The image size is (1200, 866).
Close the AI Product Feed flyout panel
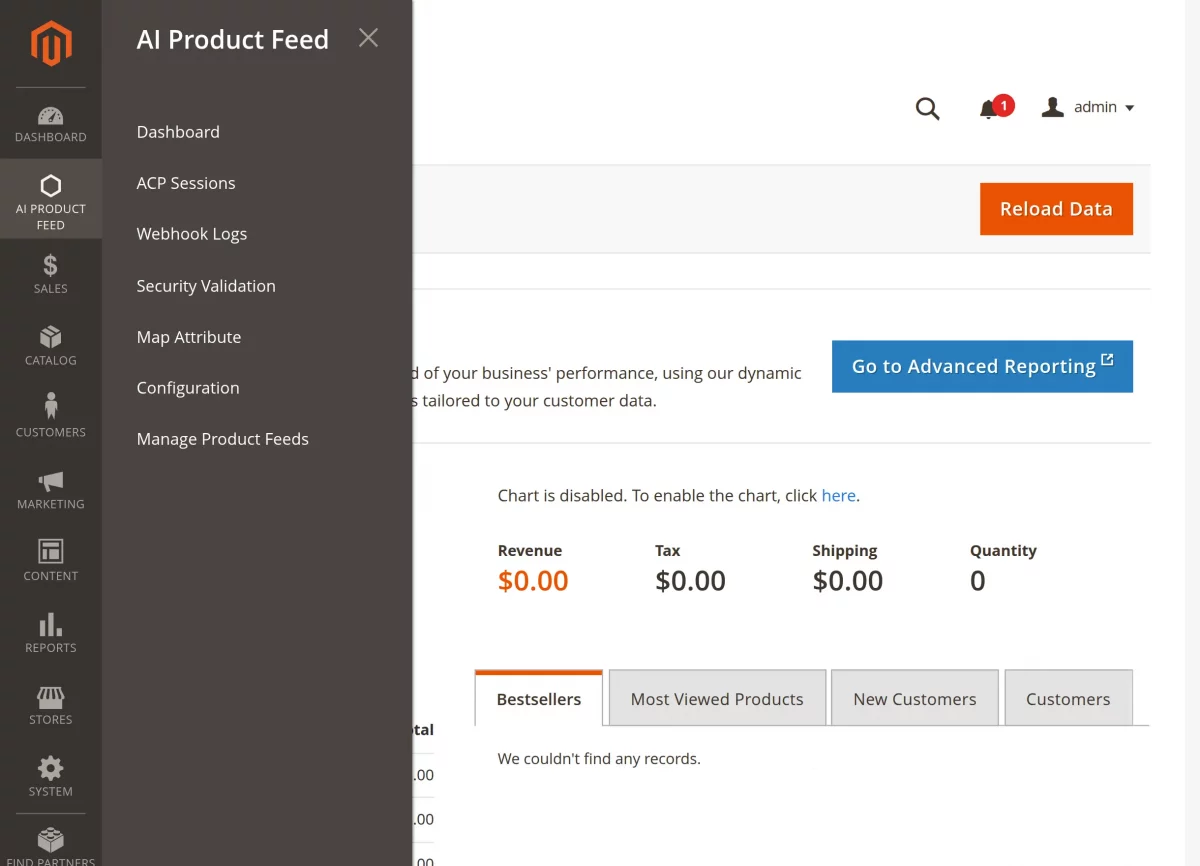(368, 38)
